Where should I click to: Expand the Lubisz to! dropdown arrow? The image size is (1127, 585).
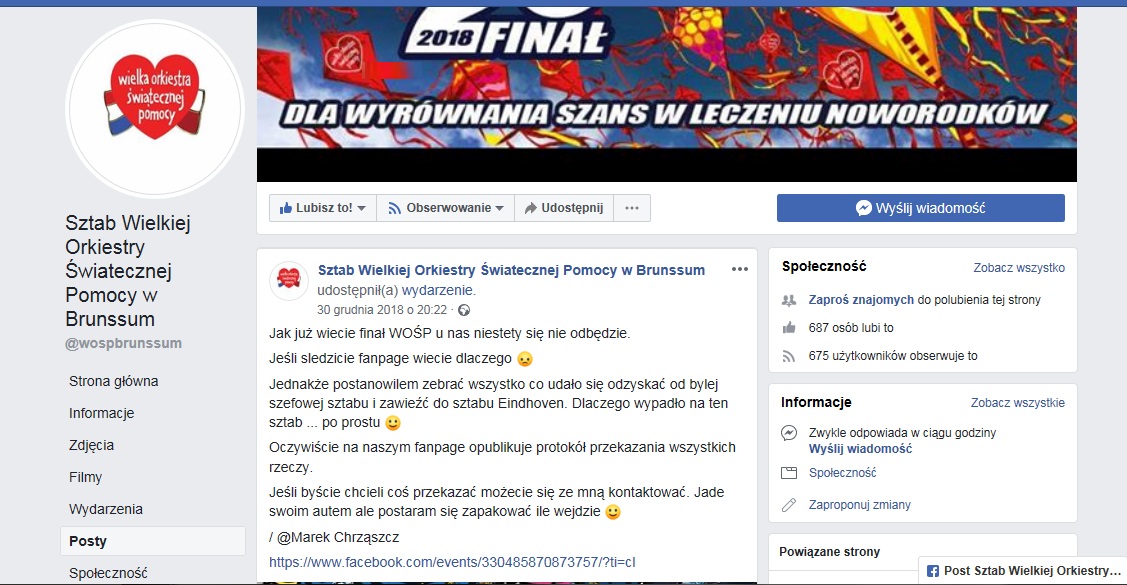(x=362, y=208)
